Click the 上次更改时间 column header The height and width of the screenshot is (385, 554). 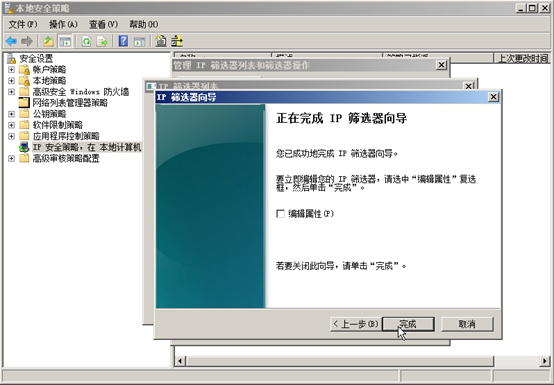tap(522, 58)
